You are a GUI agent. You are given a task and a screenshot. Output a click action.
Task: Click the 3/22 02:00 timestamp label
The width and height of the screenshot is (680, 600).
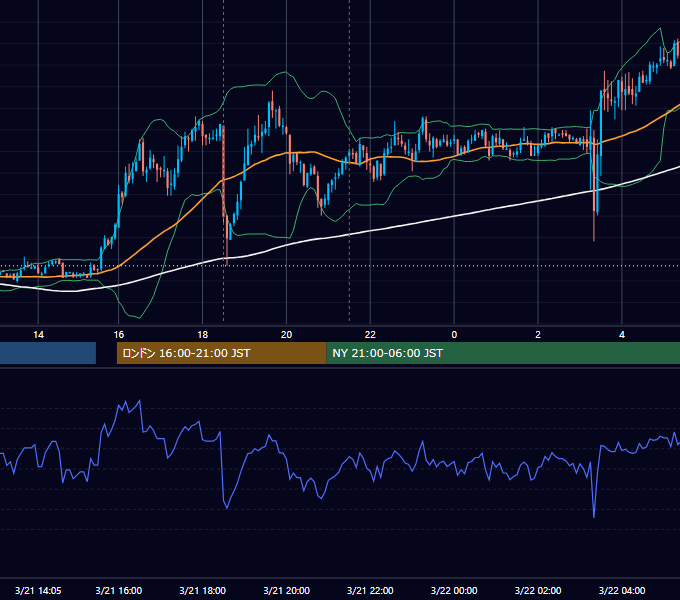(x=538, y=590)
